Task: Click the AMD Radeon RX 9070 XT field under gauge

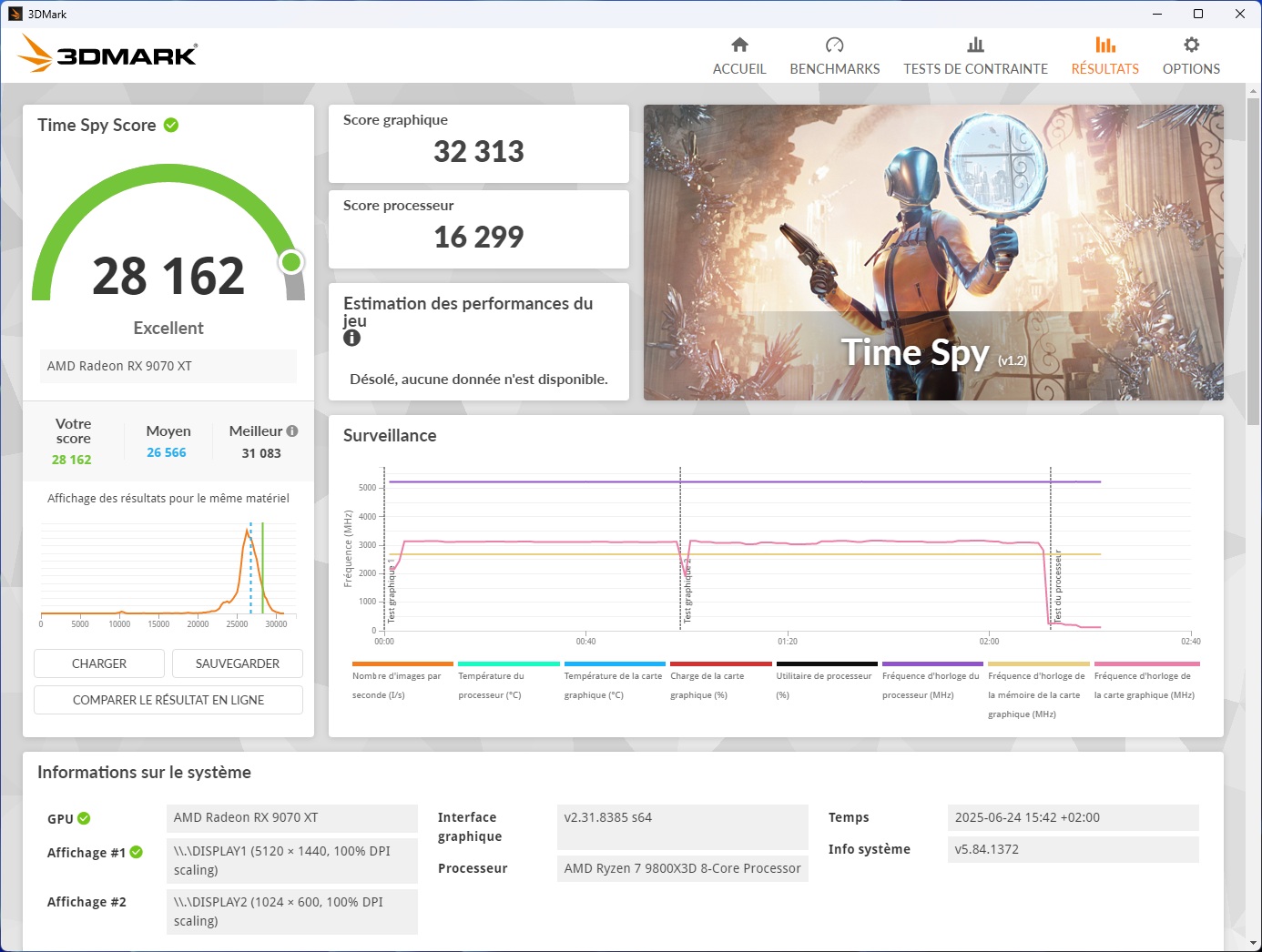Action: click(168, 366)
